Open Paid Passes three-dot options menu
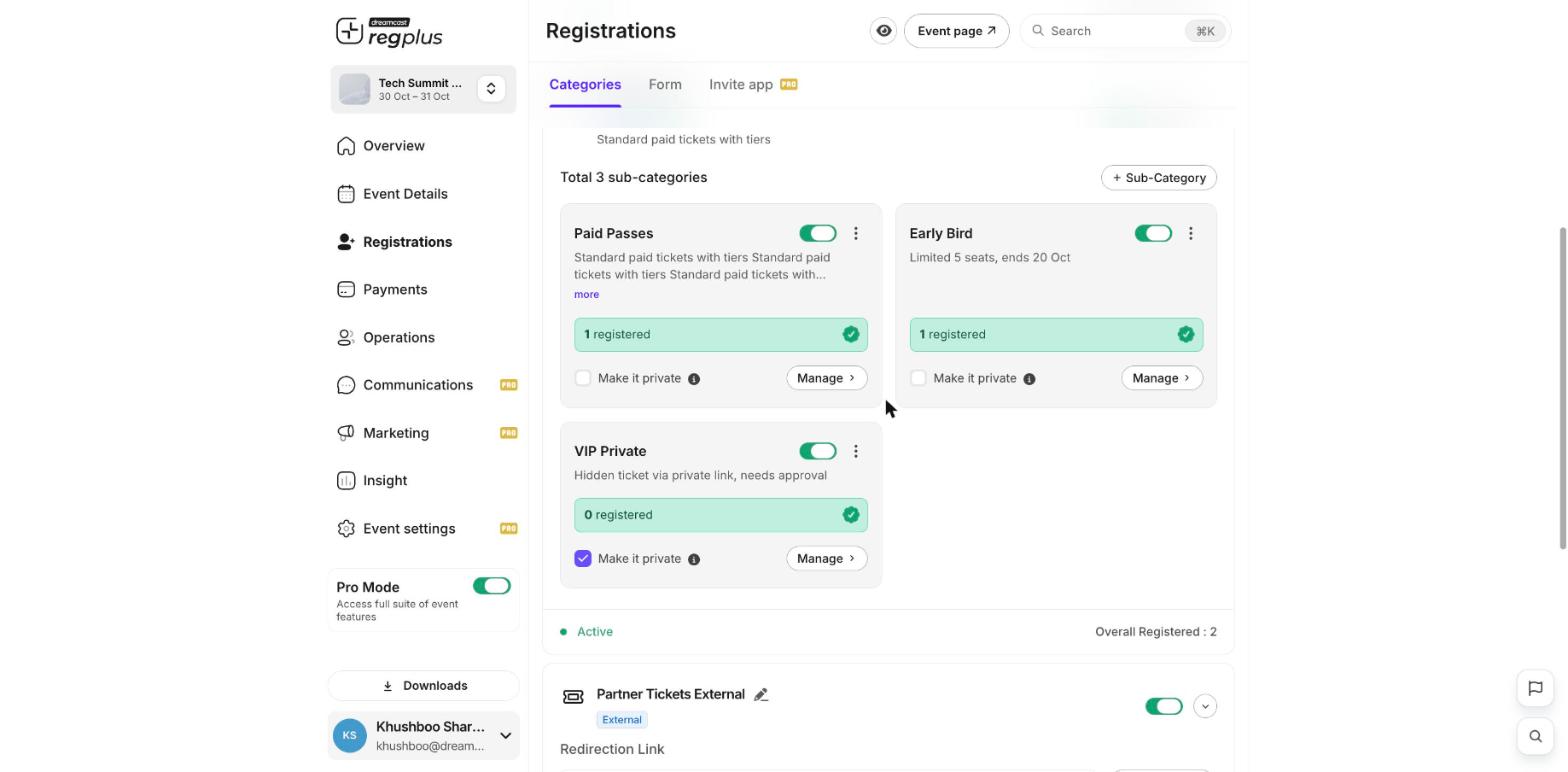This screenshot has width=1568, height=772. pos(856,233)
